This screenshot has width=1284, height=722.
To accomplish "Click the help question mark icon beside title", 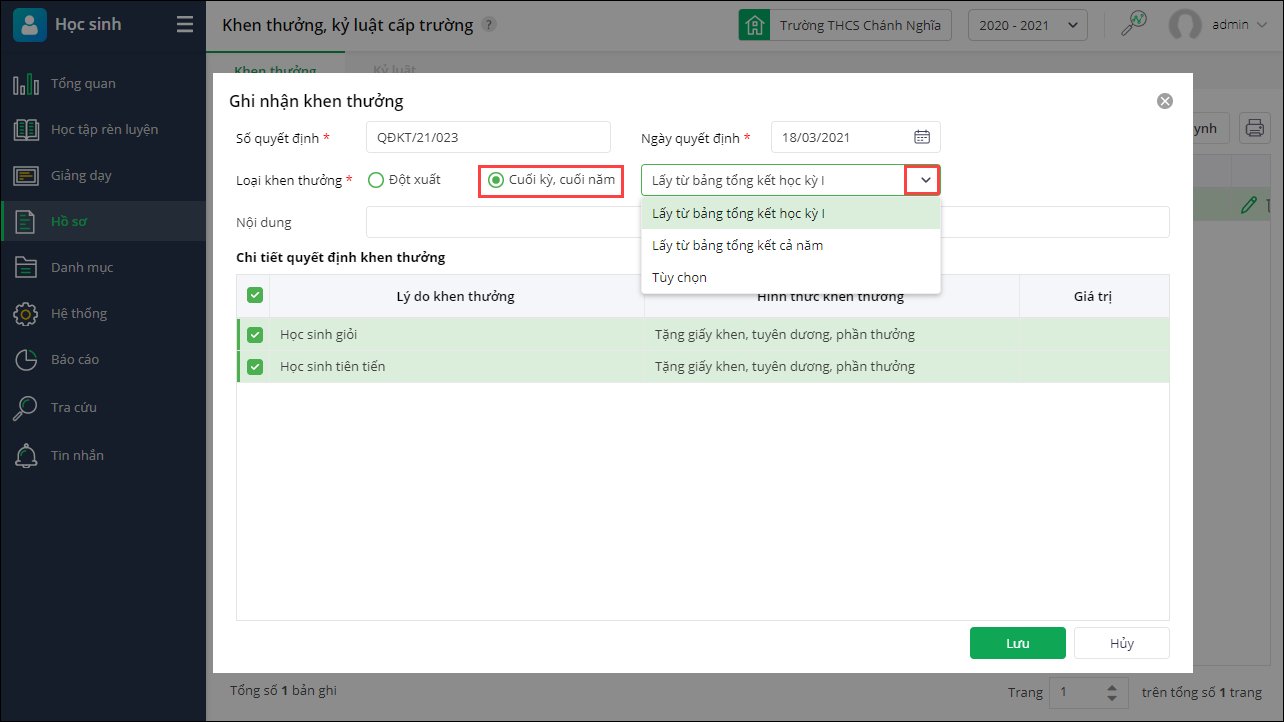I will coord(488,25).
